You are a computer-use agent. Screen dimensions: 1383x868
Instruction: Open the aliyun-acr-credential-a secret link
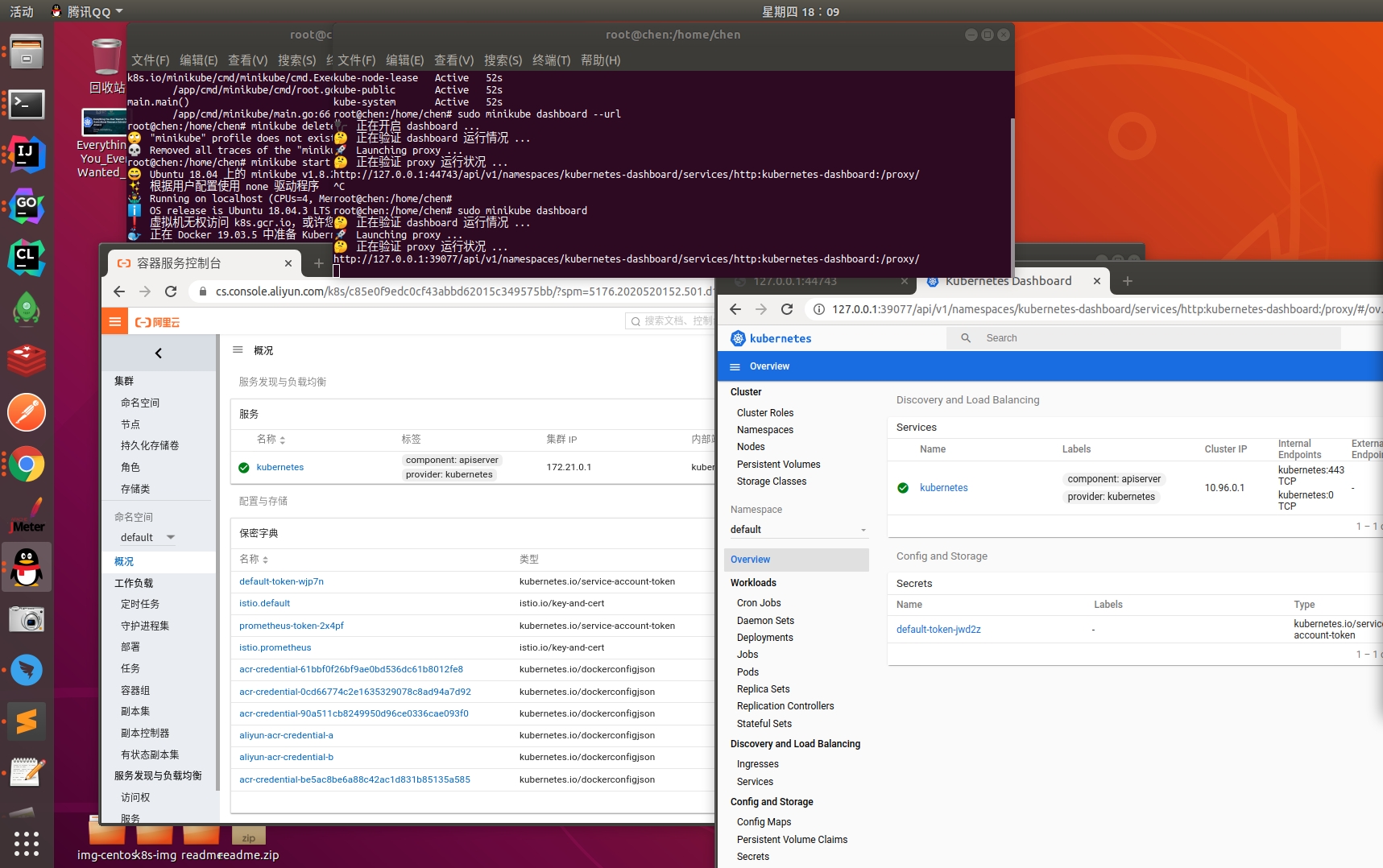[x=286, y=735]
